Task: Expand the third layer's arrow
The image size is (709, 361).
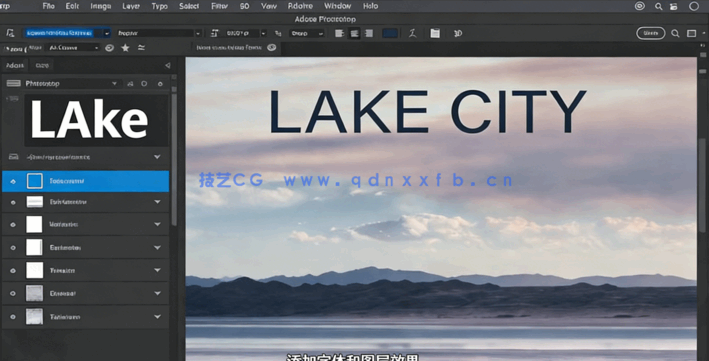Action: click(x=157, y=224)
